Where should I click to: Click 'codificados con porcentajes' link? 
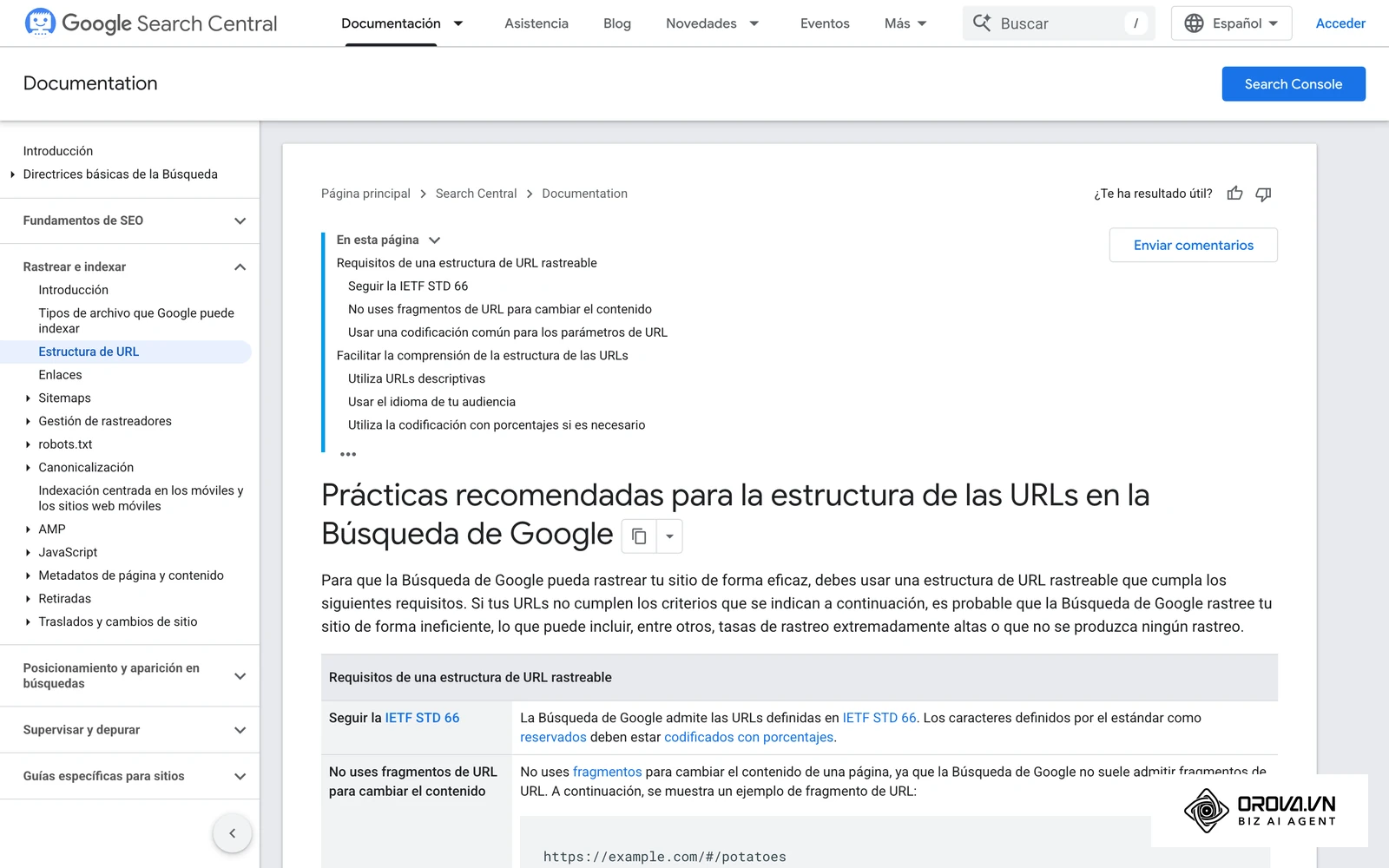(748, 737)
